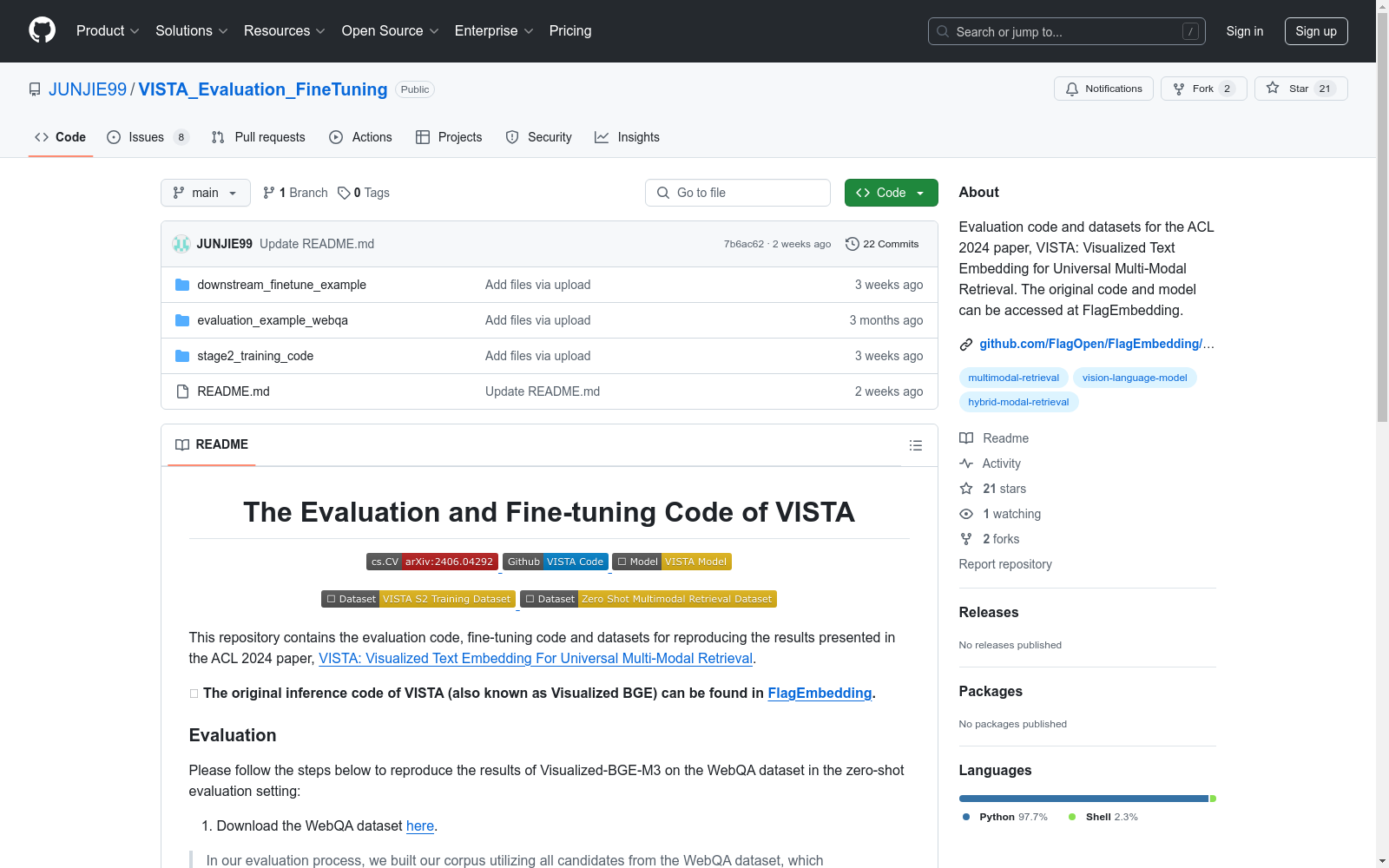Click the star icon next to 21 stars

click(x=966, y=489)
